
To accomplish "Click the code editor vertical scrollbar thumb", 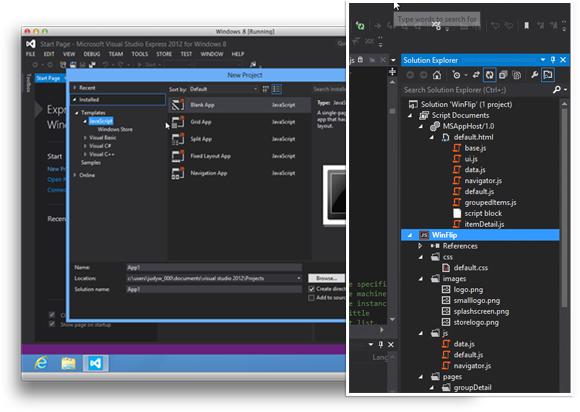I will 392,111.
